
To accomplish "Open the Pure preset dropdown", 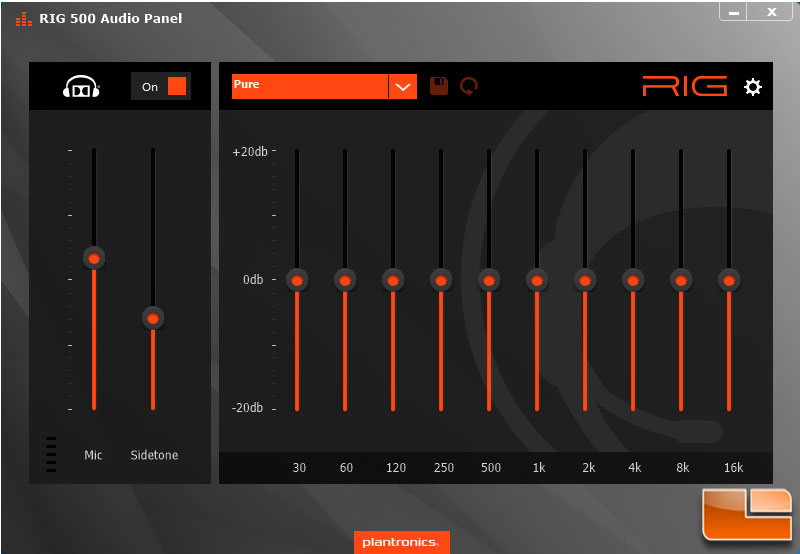I will (x=324, y=86).
